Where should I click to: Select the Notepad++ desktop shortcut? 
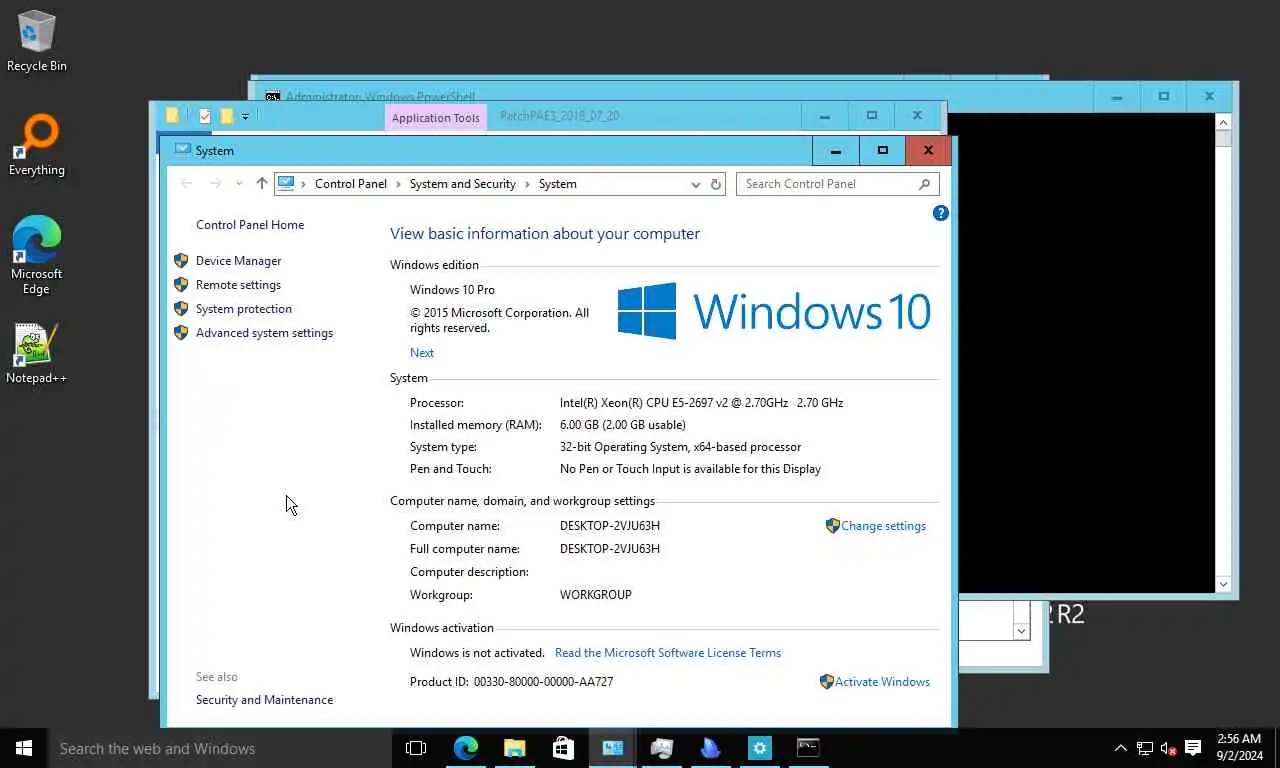[x=37, y=353]
